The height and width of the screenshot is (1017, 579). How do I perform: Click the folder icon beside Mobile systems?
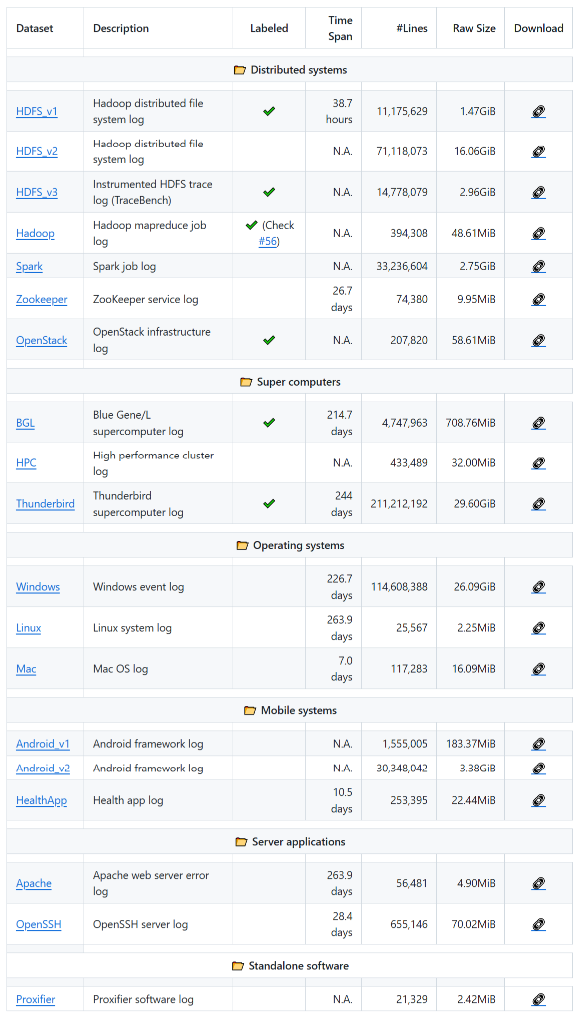pyautogui.click(x=250, y=710)
